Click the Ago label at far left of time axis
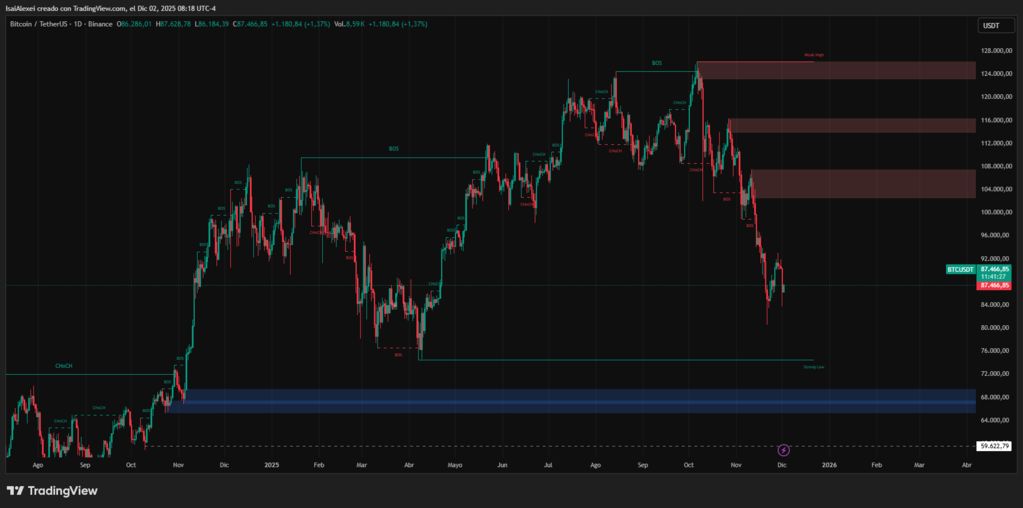The image size is (1023, 508). click(38, 466)
